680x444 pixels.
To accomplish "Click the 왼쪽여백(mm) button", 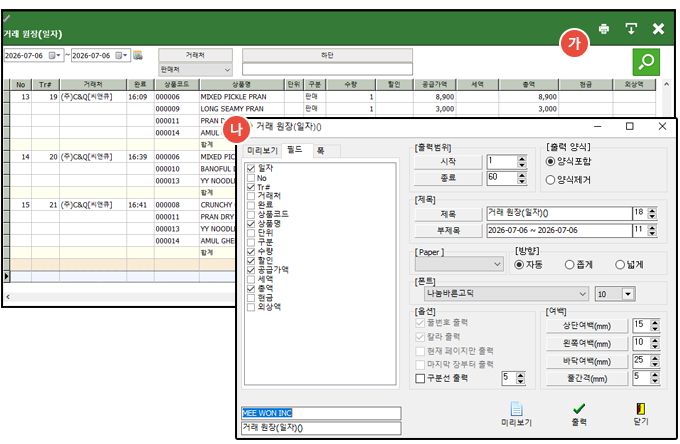I will coord(587,344).
